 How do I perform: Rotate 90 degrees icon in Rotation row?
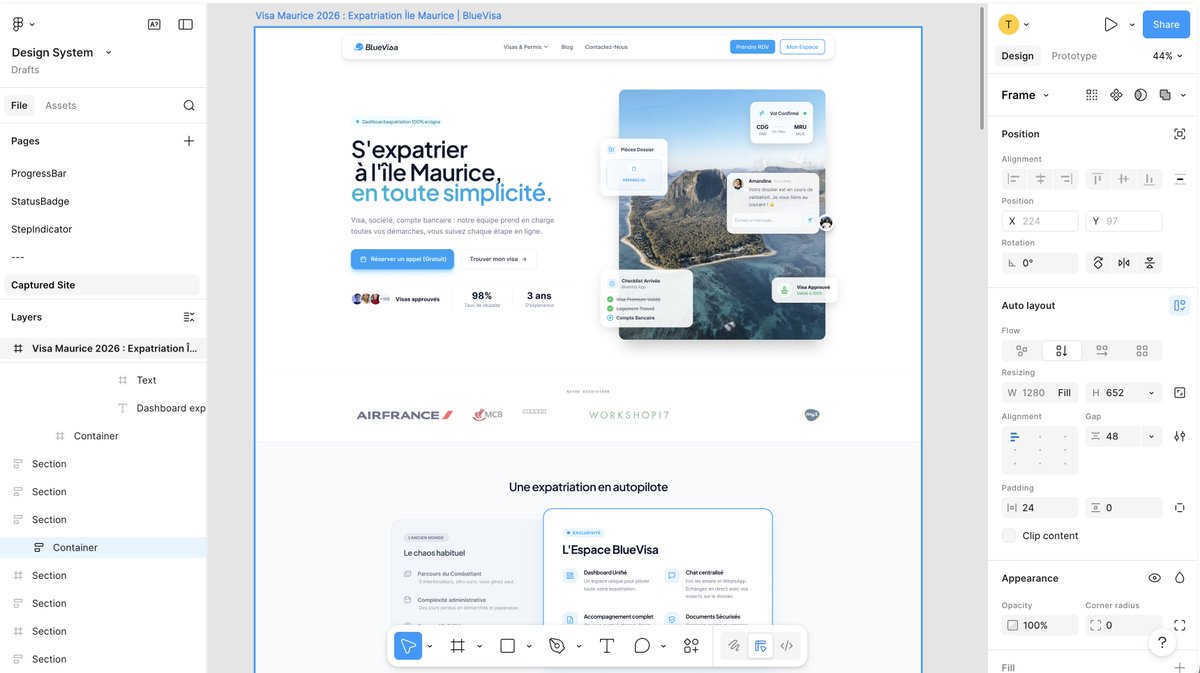coord(1098,263)
